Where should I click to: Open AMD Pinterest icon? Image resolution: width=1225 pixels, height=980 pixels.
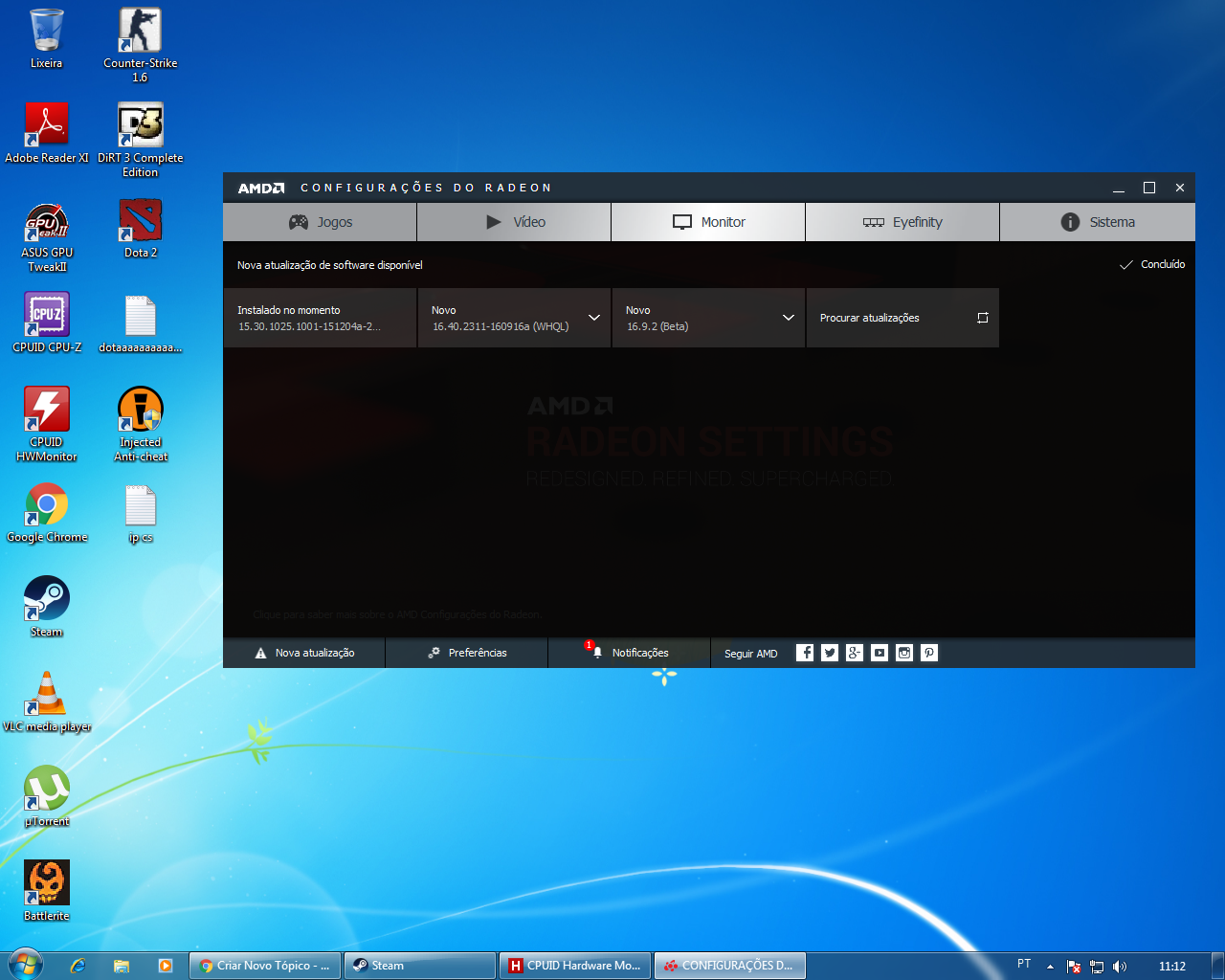(x=929, y=653)
